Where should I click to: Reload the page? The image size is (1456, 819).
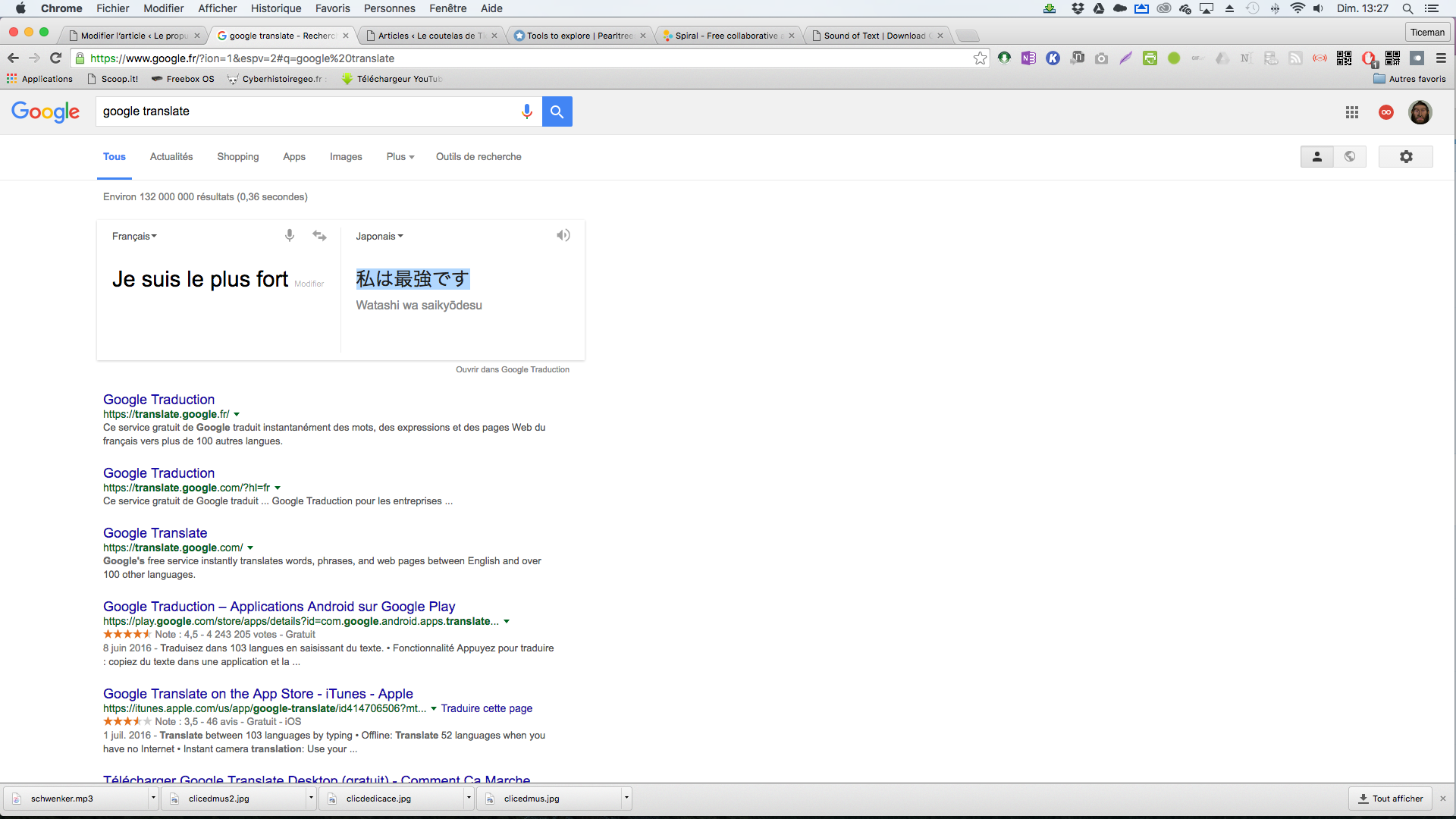[x=55, y=58]
